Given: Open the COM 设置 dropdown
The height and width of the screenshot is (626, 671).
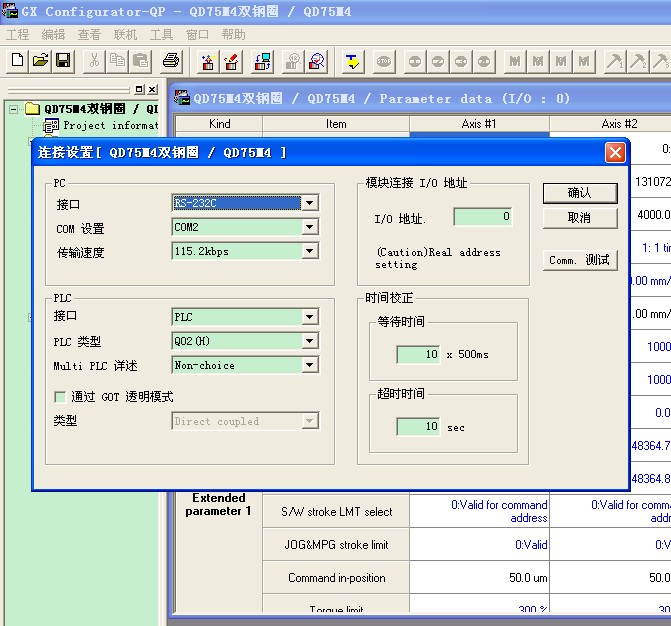Looking at the screenshot, I should pyautogui.click(x=310, y=227).
